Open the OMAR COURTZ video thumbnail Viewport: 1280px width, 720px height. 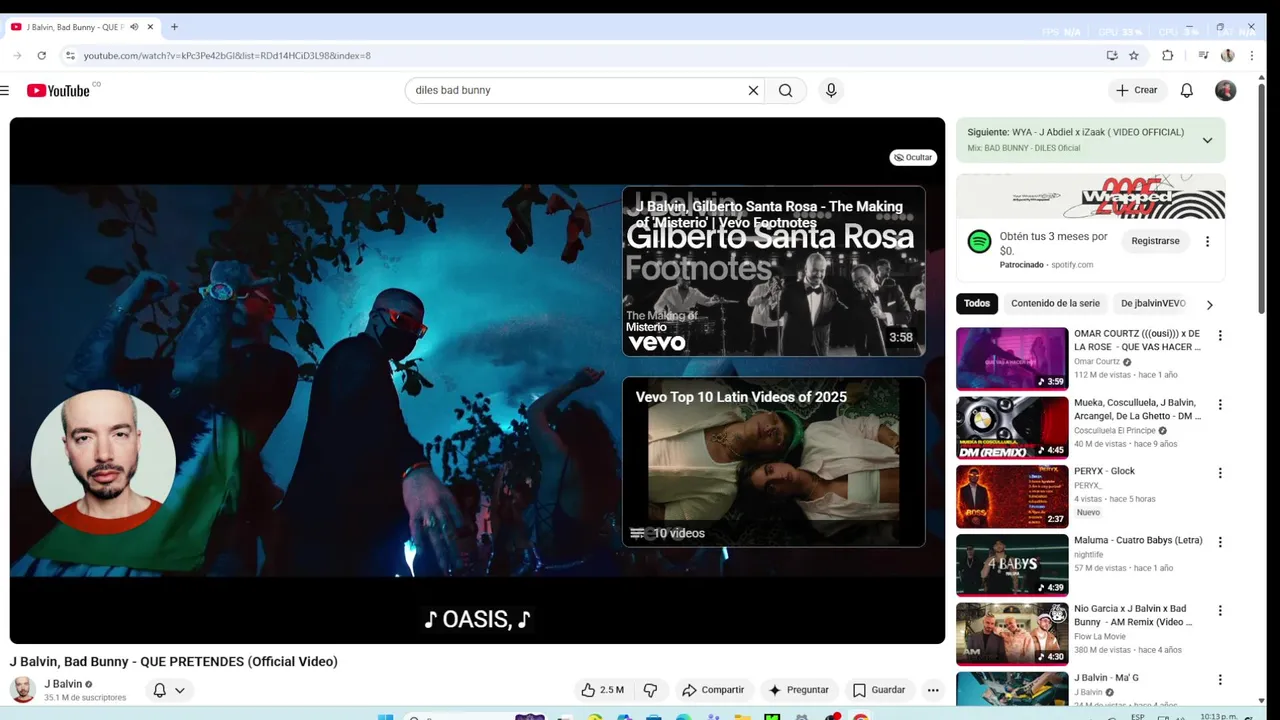pos(1012,359)
